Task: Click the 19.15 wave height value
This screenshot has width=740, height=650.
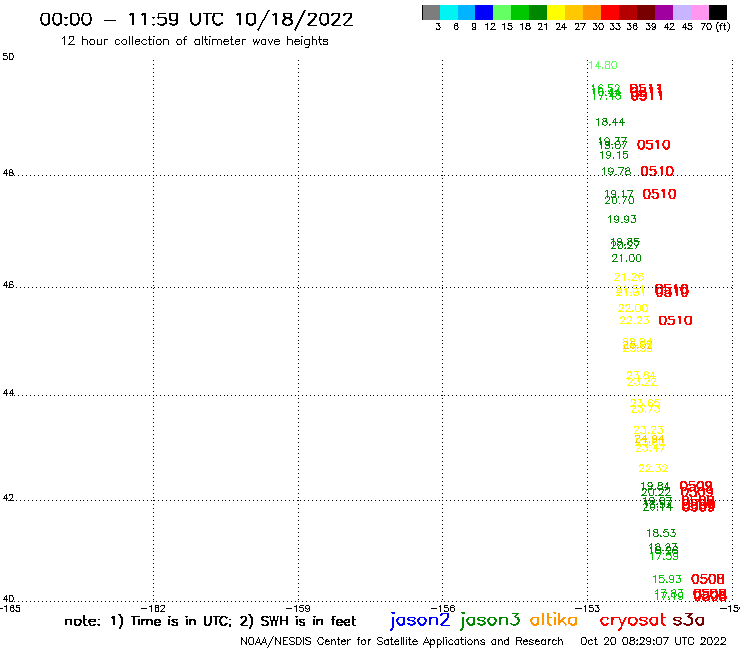Action: tap(614, 155)
